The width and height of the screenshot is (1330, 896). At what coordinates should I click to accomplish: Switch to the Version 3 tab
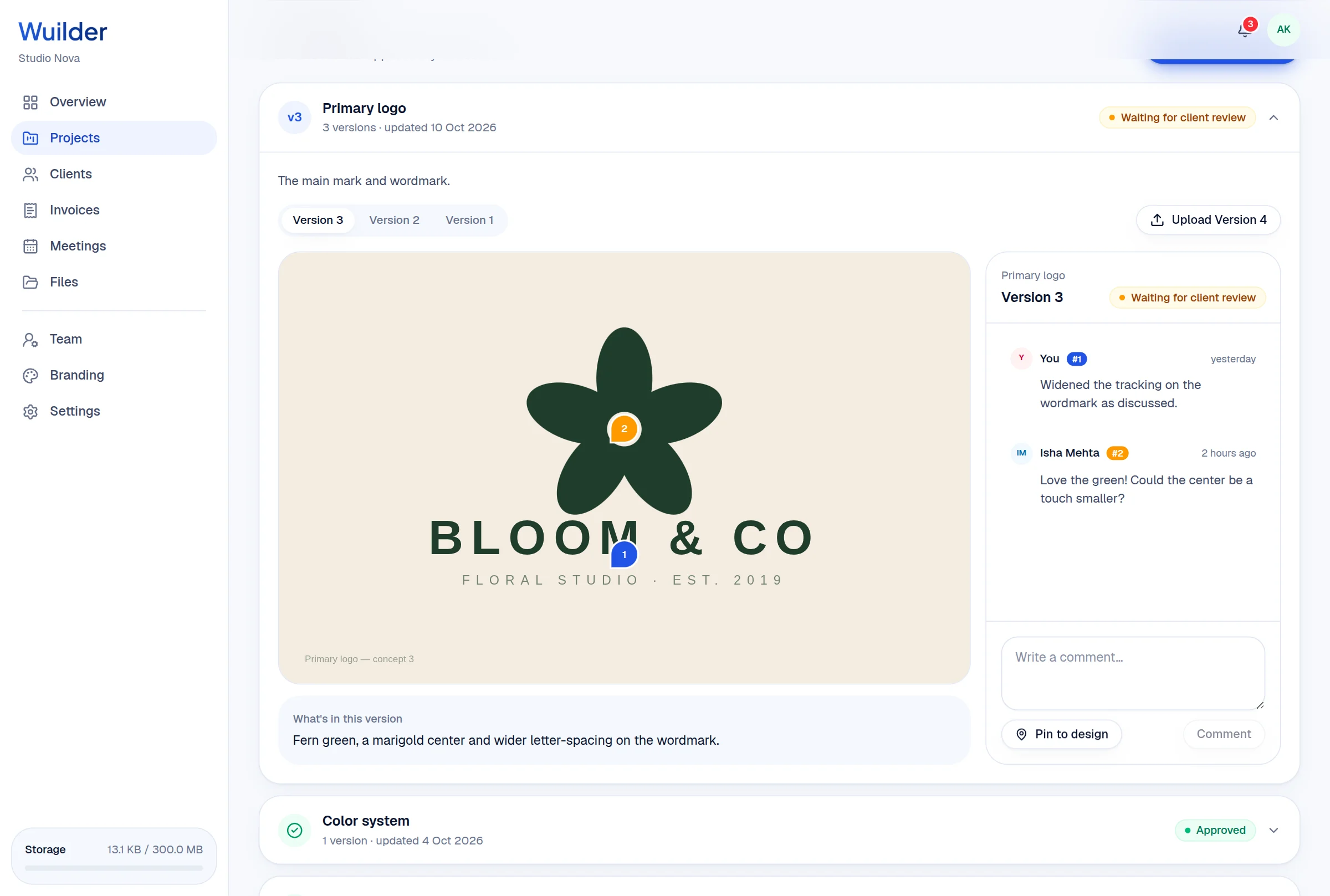[318, 220]
